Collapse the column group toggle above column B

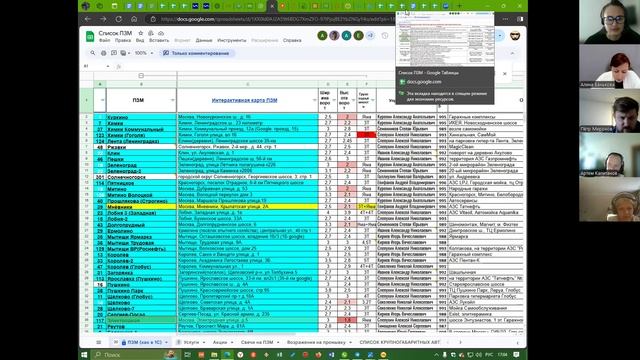point(141,76)
